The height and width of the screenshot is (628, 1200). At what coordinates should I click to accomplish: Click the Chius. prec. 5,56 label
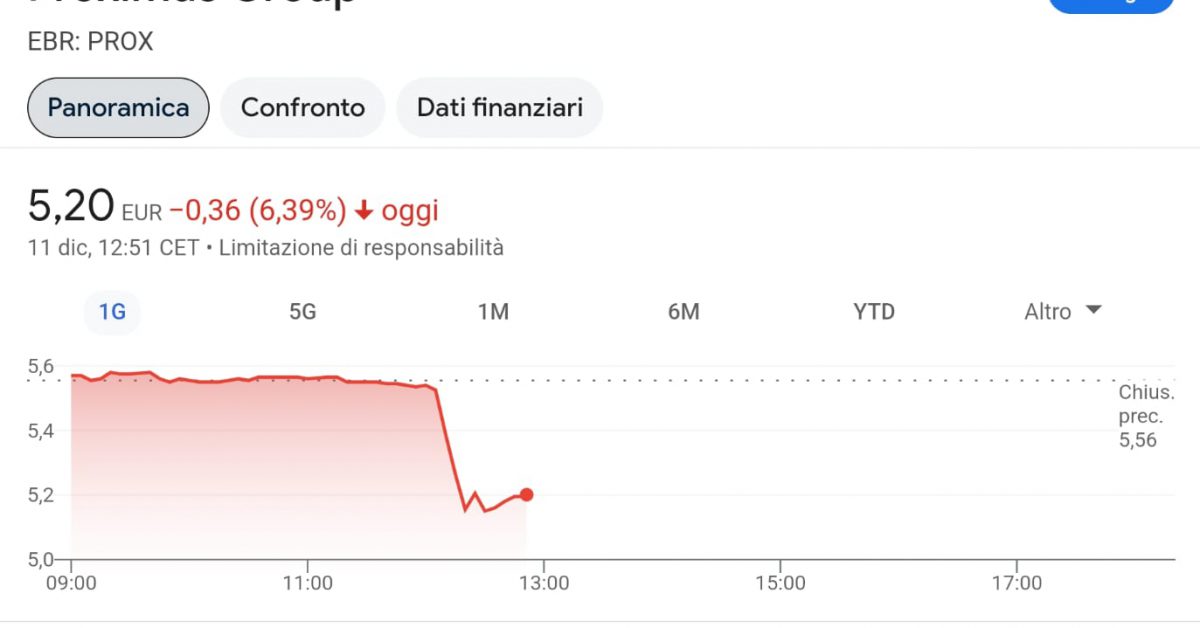pos(1146,416)
